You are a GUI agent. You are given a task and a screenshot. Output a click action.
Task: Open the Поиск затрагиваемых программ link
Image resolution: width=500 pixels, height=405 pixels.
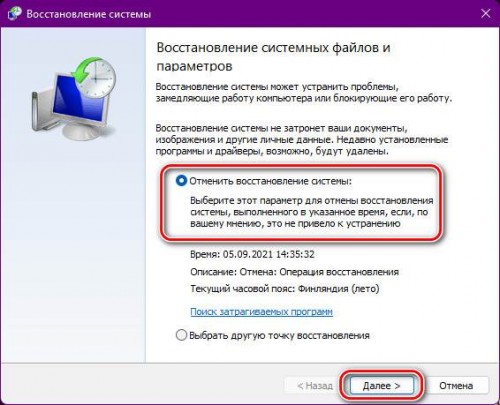pyautogui.click(x=261, y=312)
